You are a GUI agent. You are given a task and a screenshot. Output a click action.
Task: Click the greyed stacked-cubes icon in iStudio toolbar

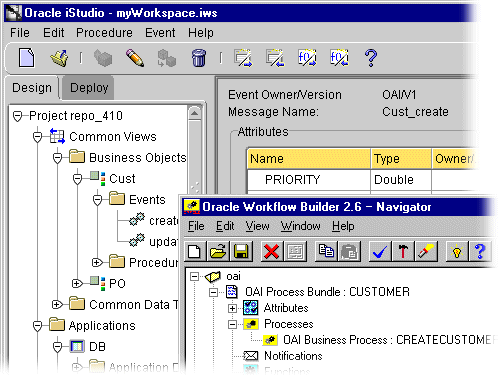point(167,58)
